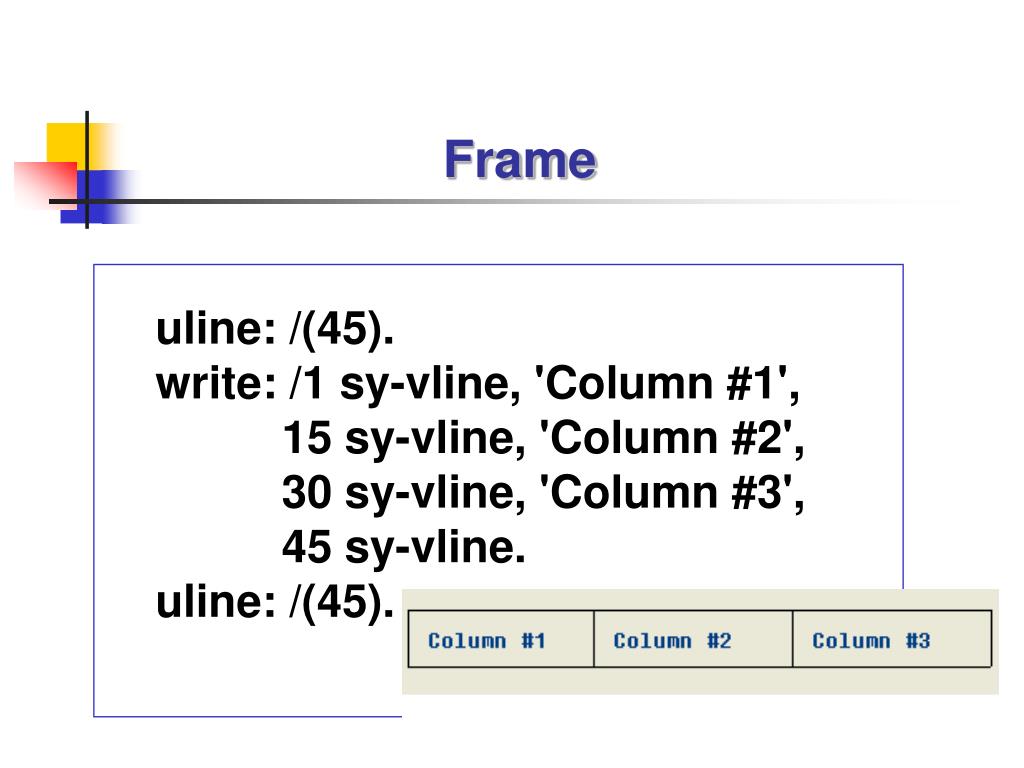Click the '15 sy-vline' code line

(x=543, y=438)
